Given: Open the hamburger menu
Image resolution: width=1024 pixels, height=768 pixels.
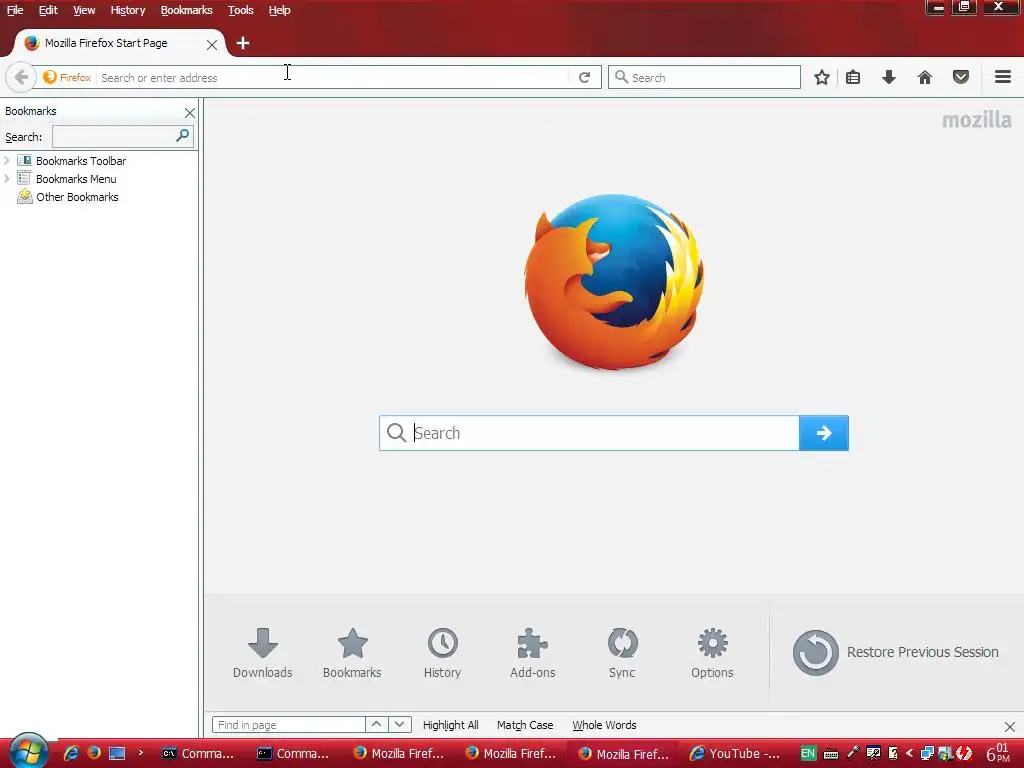Looking at the screenshot, I should [1003, 77].
